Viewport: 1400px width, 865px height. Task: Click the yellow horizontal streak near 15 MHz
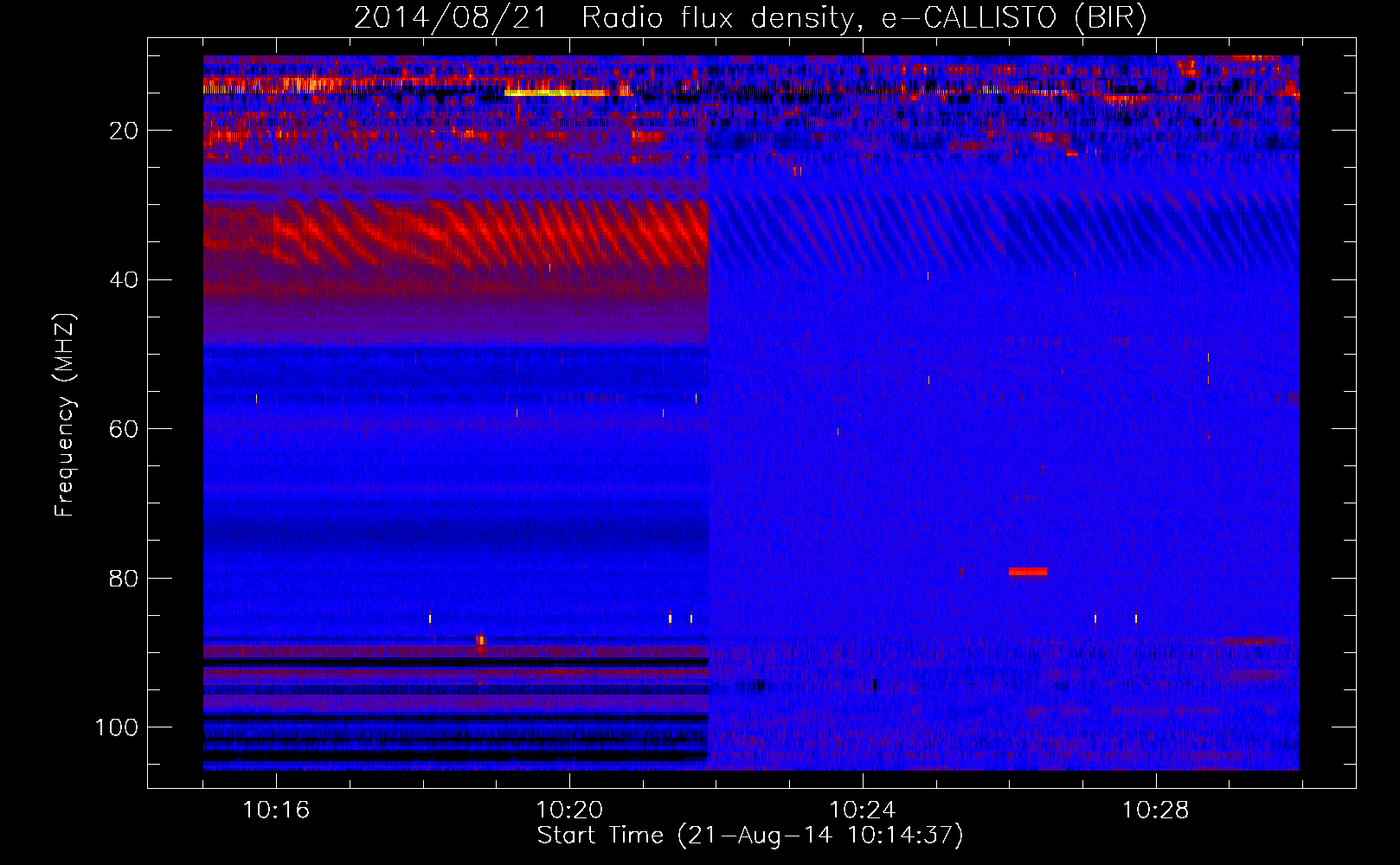[556, 93]
